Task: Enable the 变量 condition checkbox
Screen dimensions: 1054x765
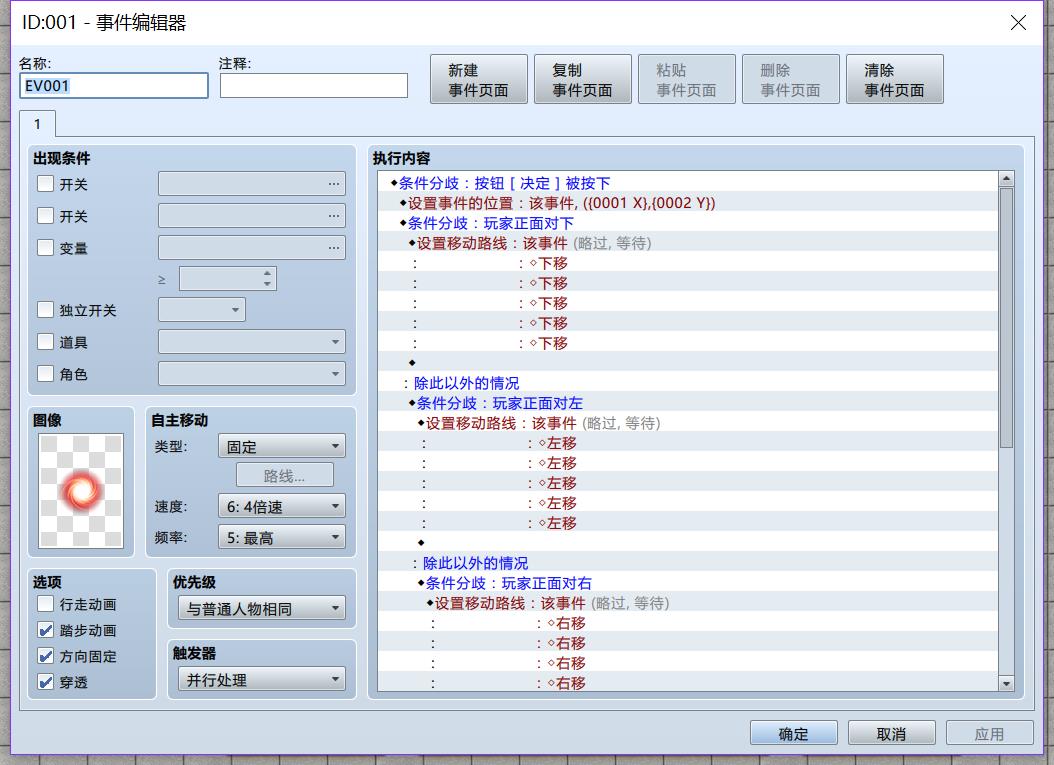Action: (x=45, y=247)
